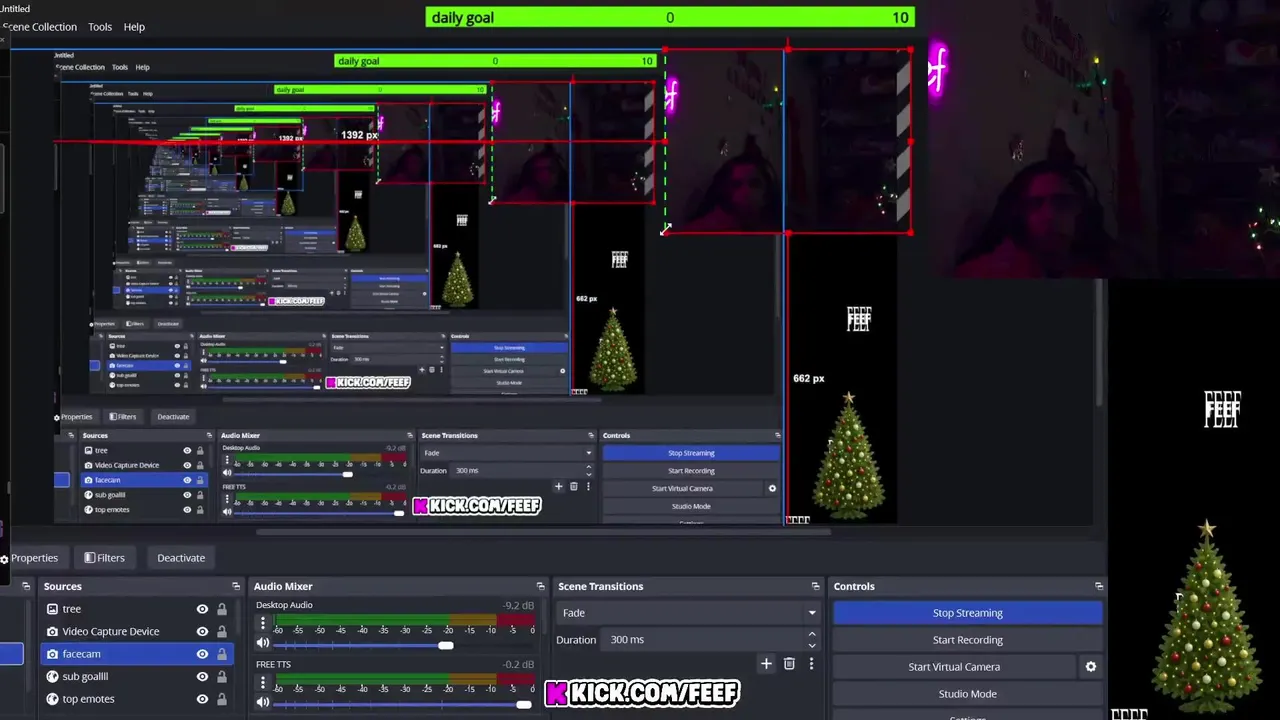Increase transition duration with up arrow

[811, 634]
